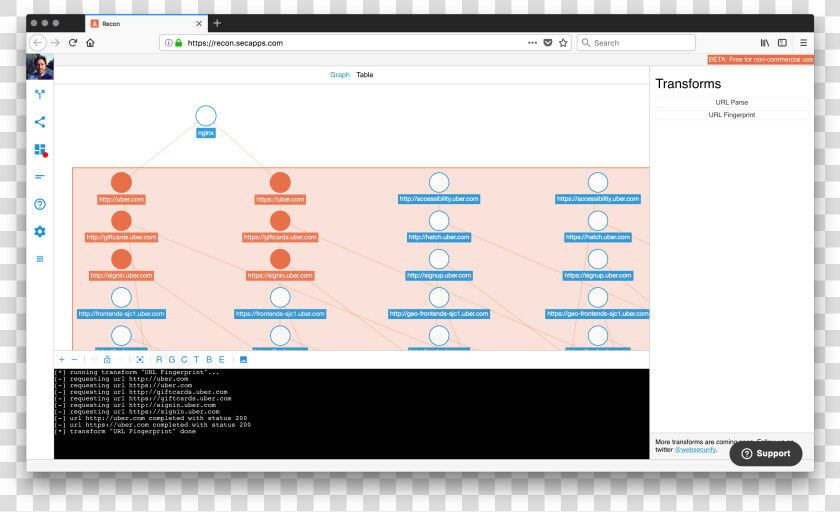Screen dimensions: 840x512
Task: Follow the @websecurify Twitter link
Action: 695,450
